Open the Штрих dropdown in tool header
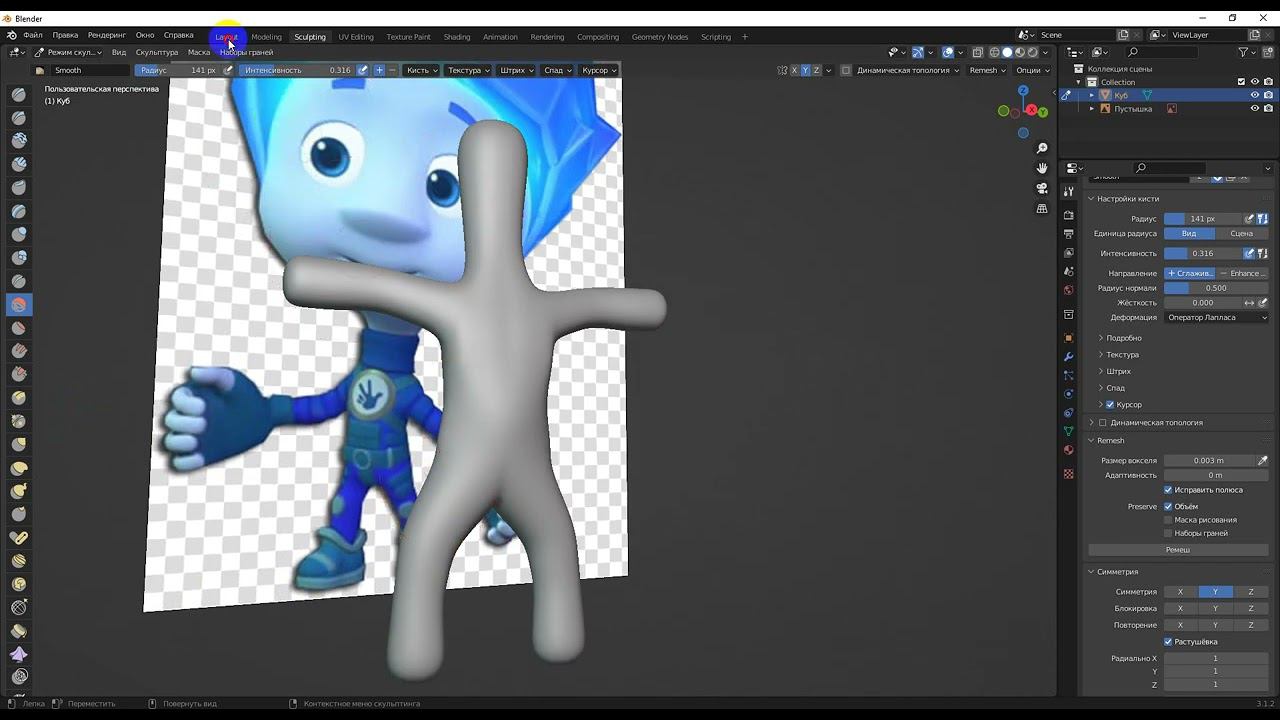The image size is (1280, 720). pos(516,70)
